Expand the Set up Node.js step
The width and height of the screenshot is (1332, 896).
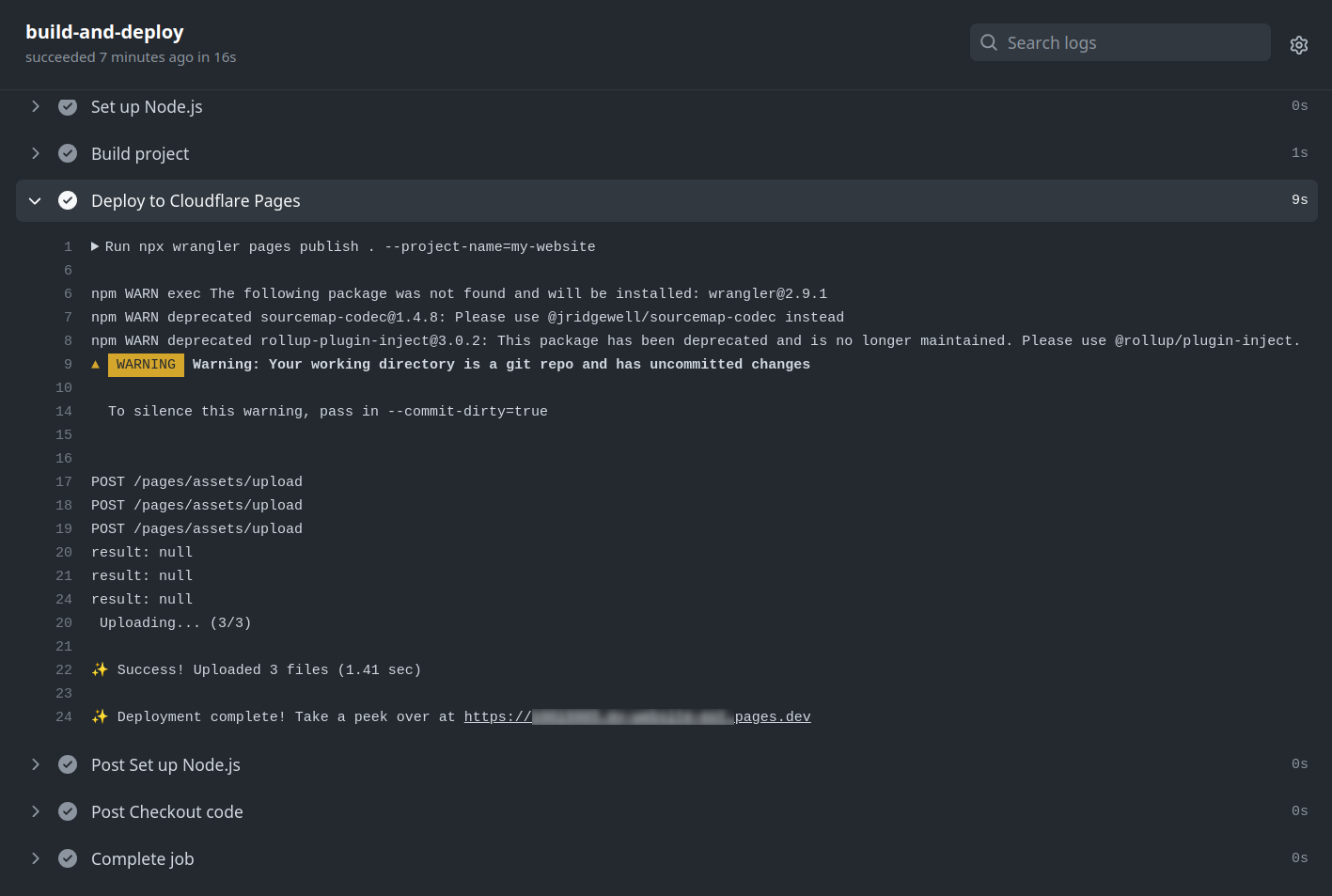(35, 106)
